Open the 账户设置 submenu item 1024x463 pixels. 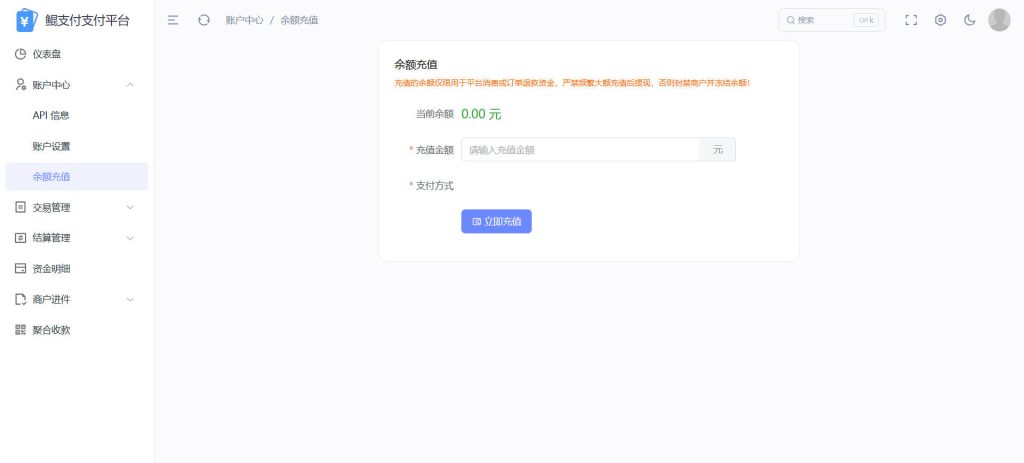pyautogui.click(x=76, y=146)
